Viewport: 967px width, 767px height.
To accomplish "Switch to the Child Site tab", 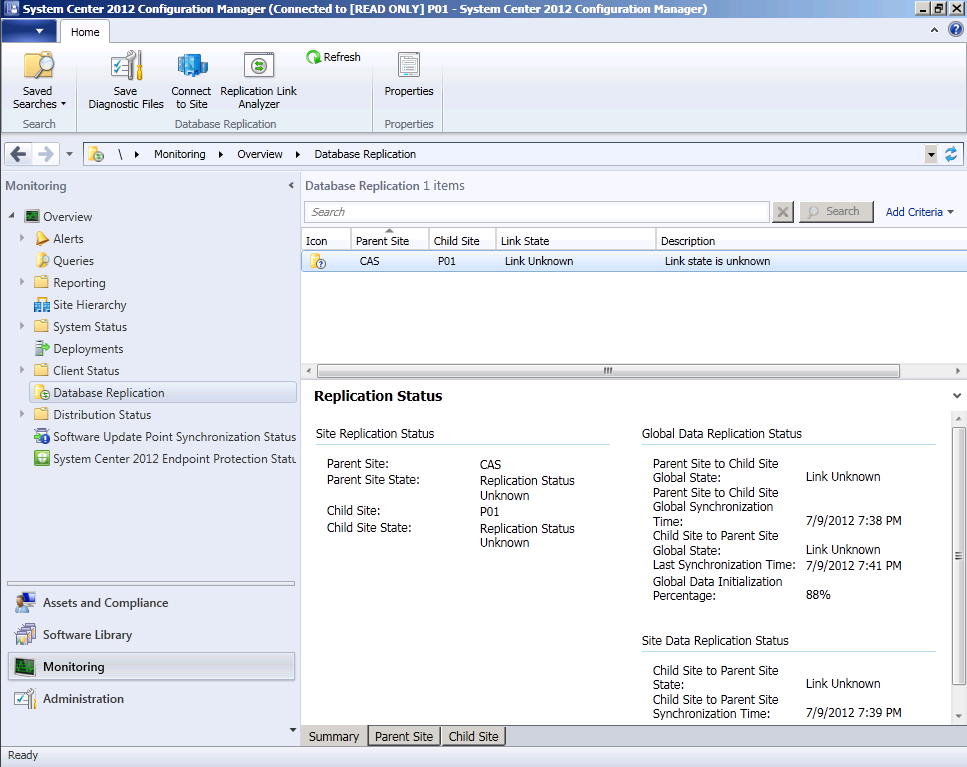I will 474,736.
